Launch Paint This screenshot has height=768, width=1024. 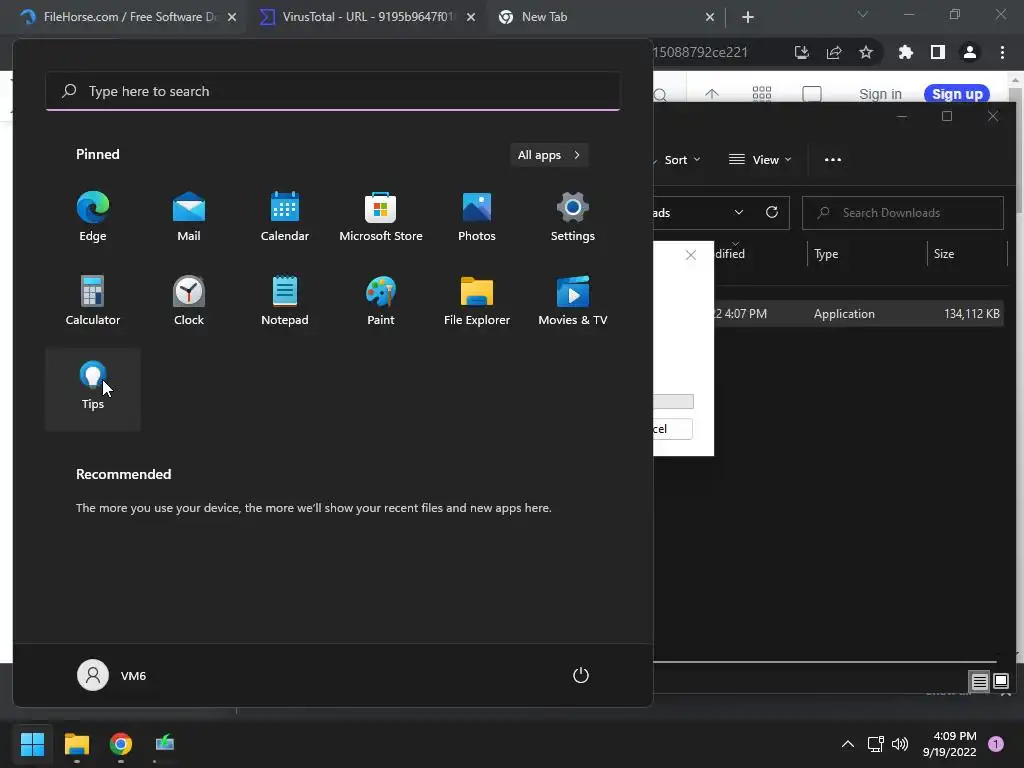[x=381, y=300]
